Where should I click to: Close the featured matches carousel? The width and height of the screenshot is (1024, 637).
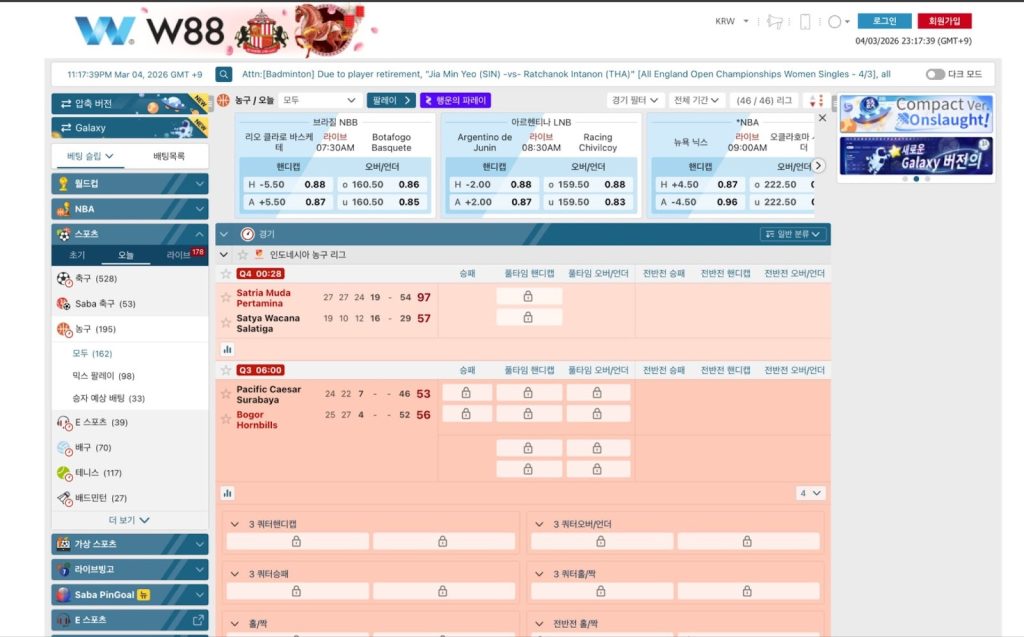(822, 118)
